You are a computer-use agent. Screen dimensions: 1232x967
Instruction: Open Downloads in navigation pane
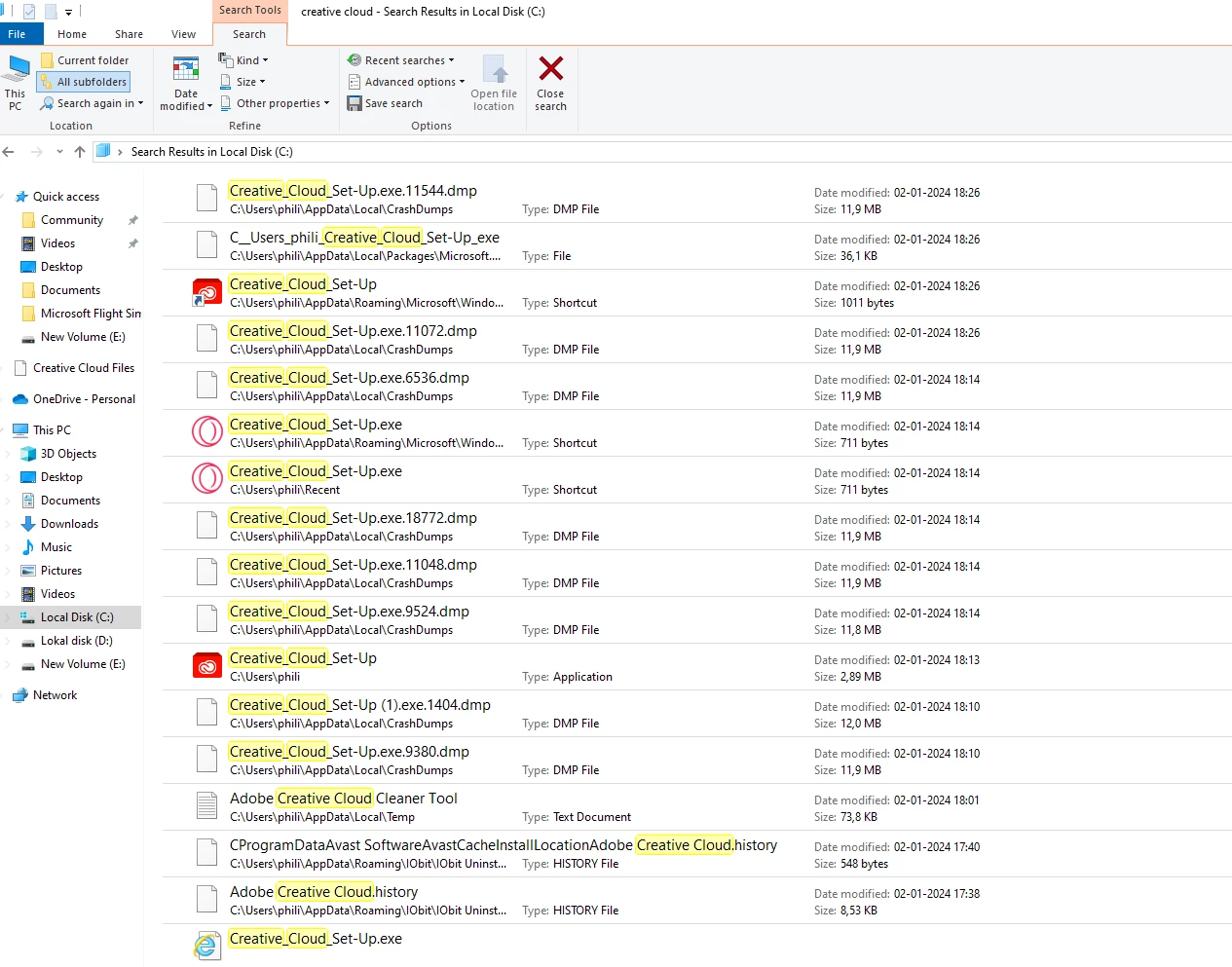pyautogui.click(x=69, y=524)
